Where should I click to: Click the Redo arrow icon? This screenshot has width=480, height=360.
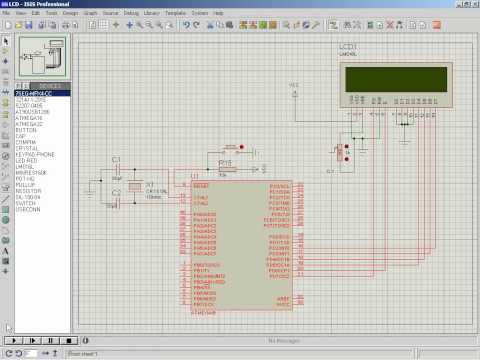197,25
